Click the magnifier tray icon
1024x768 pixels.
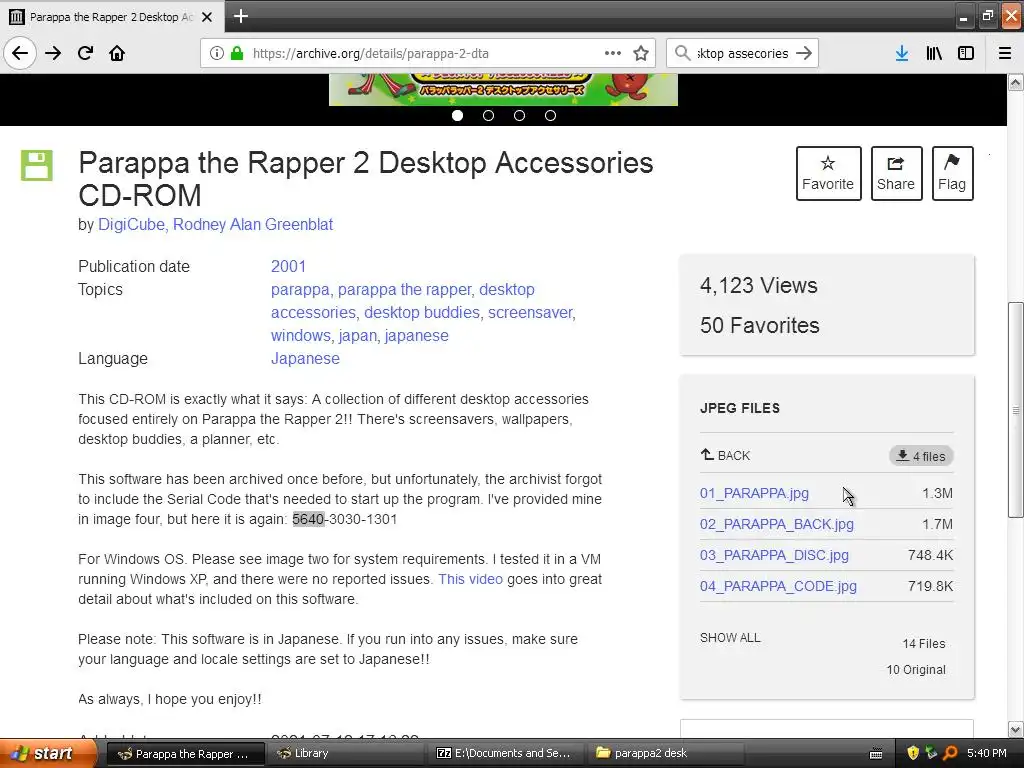951,753
